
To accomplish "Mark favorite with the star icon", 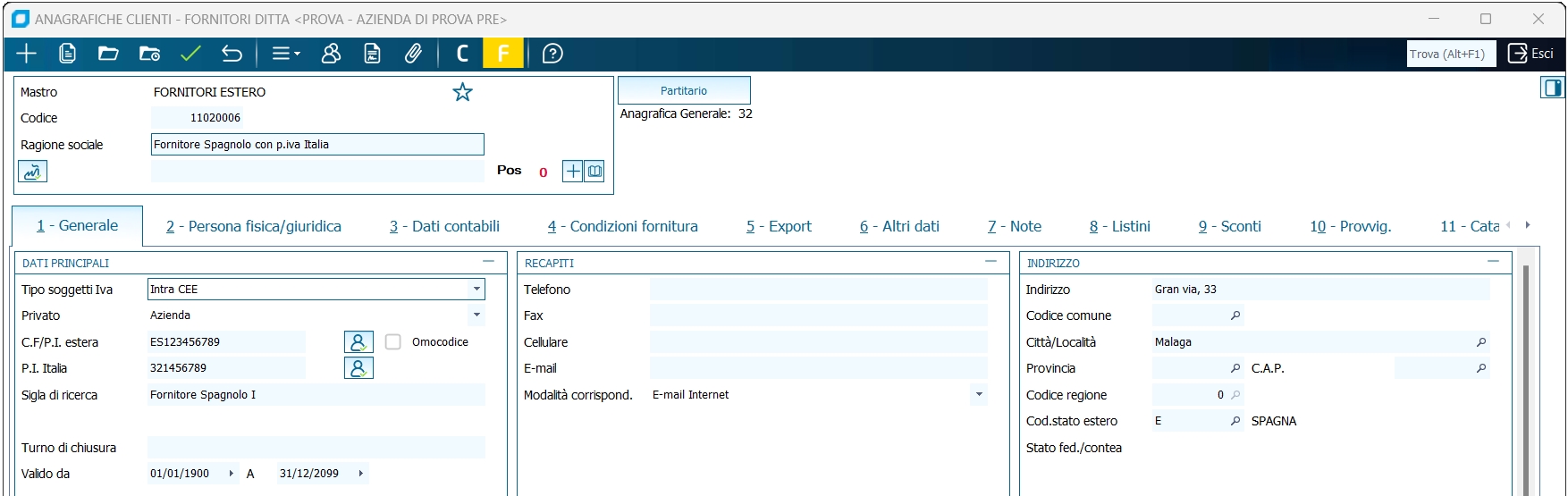I will click(462, 92).
